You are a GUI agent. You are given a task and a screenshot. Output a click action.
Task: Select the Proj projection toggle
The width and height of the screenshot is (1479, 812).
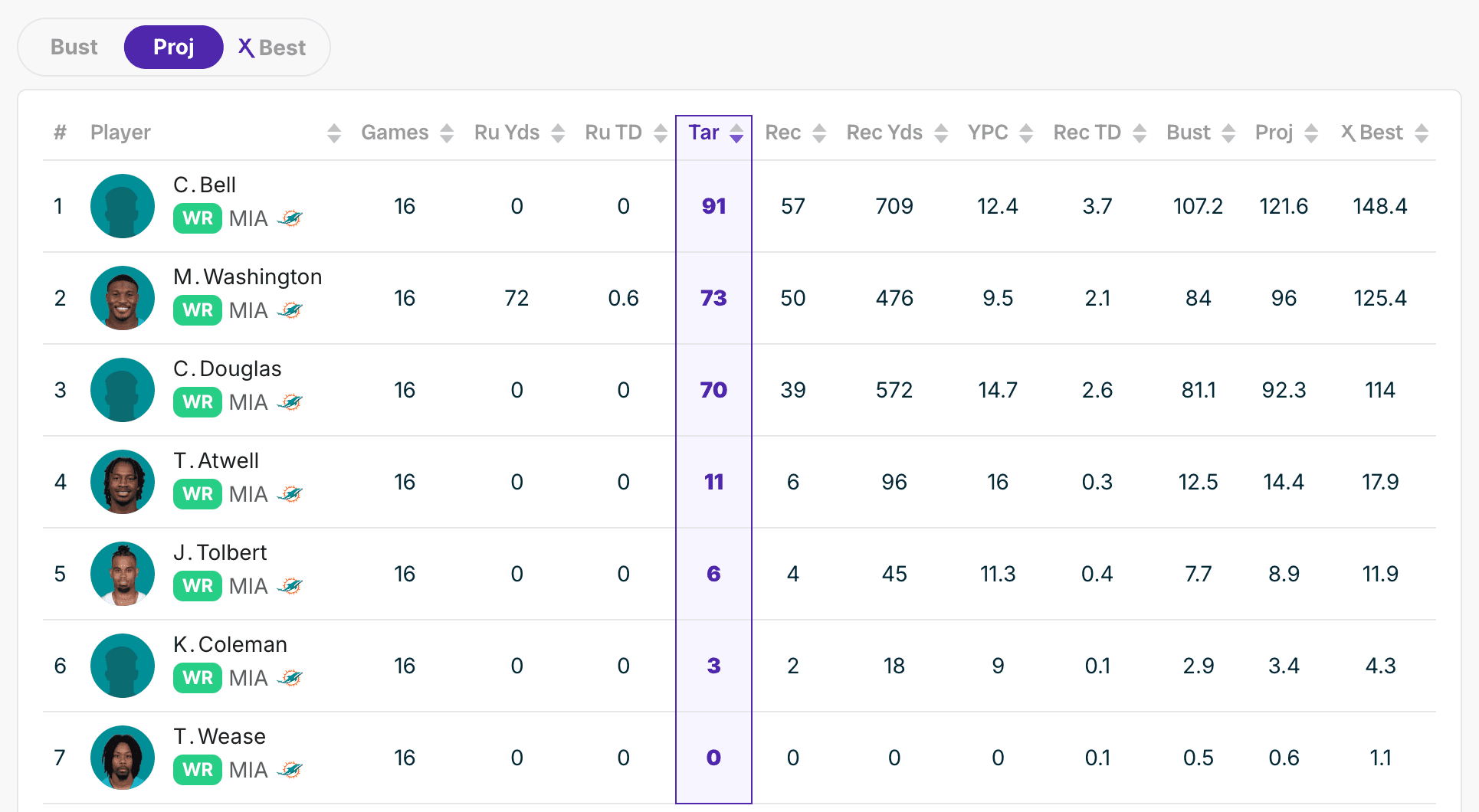[x=173, y=47]
